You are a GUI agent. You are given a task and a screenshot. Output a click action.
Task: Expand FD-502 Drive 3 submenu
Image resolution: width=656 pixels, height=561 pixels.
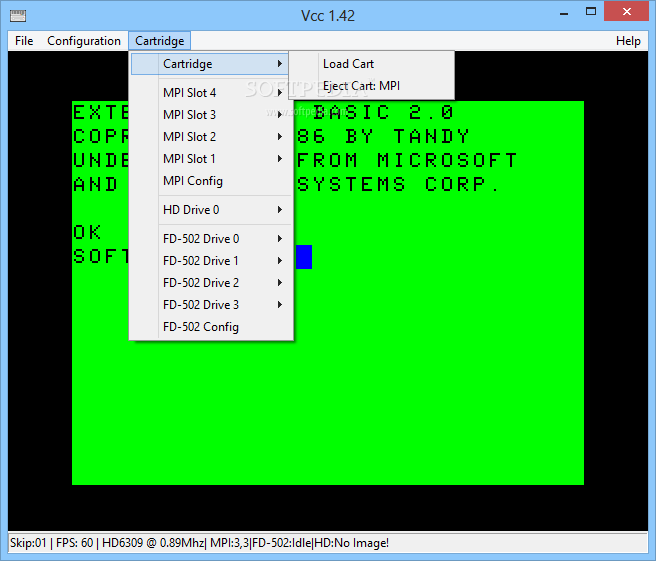[x=211, y=305]
